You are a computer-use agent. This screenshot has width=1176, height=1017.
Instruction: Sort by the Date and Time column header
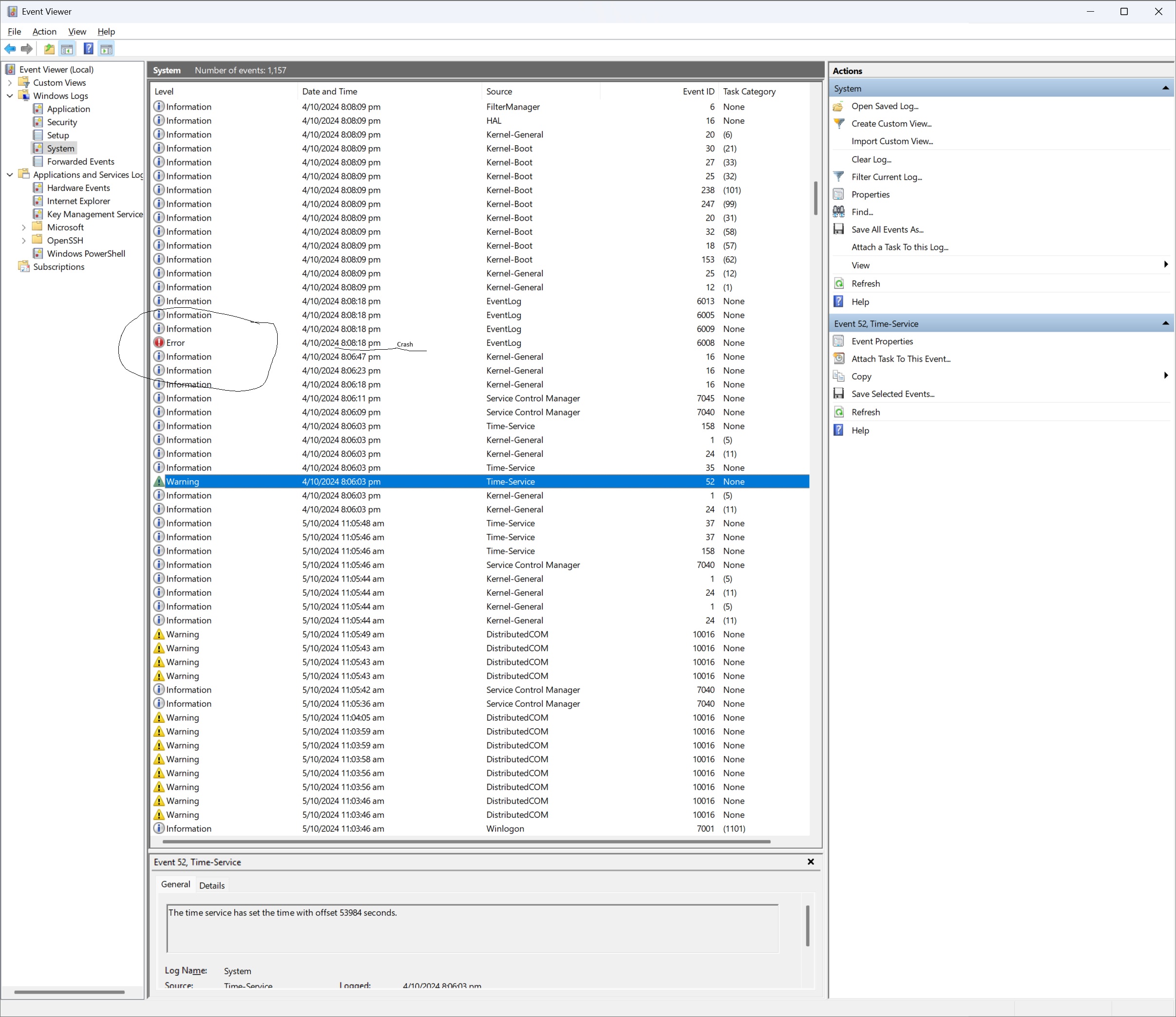(x=389, y=92)
